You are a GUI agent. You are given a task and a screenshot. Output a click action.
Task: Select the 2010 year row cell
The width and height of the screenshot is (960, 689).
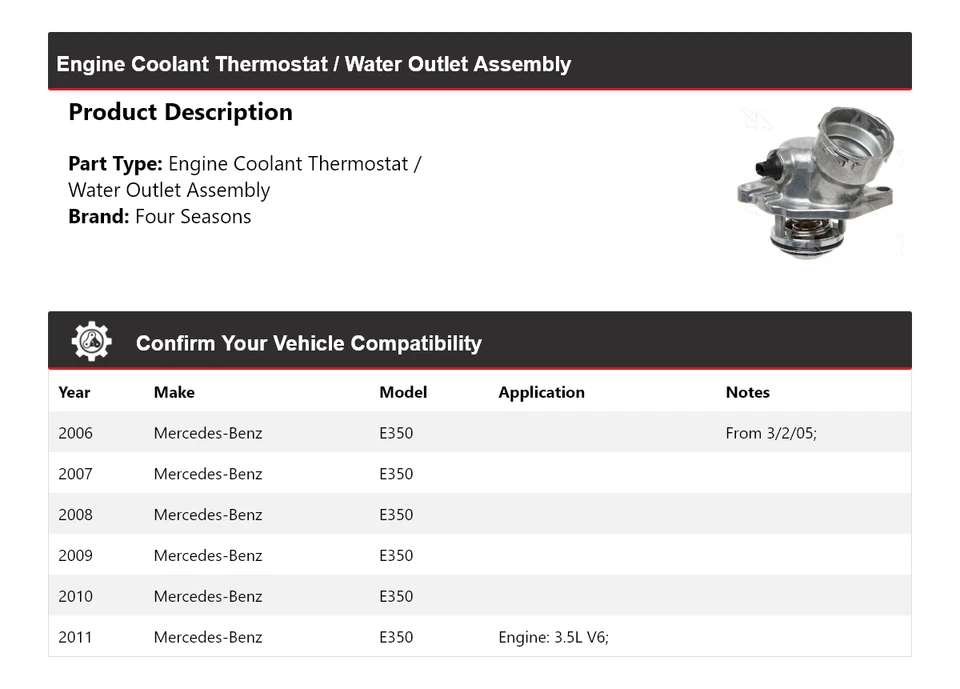tap(75, 597)
